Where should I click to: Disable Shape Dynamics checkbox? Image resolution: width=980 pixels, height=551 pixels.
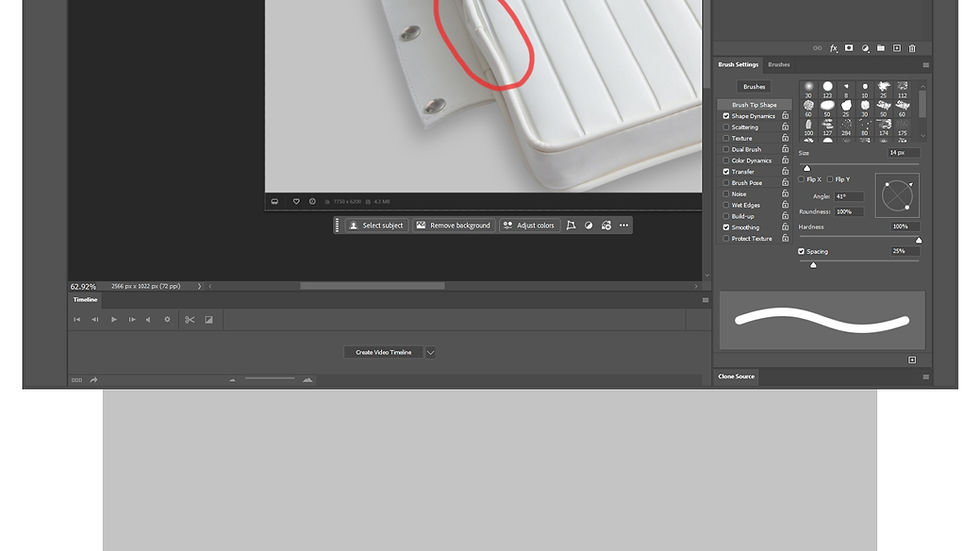pos(726,116)
